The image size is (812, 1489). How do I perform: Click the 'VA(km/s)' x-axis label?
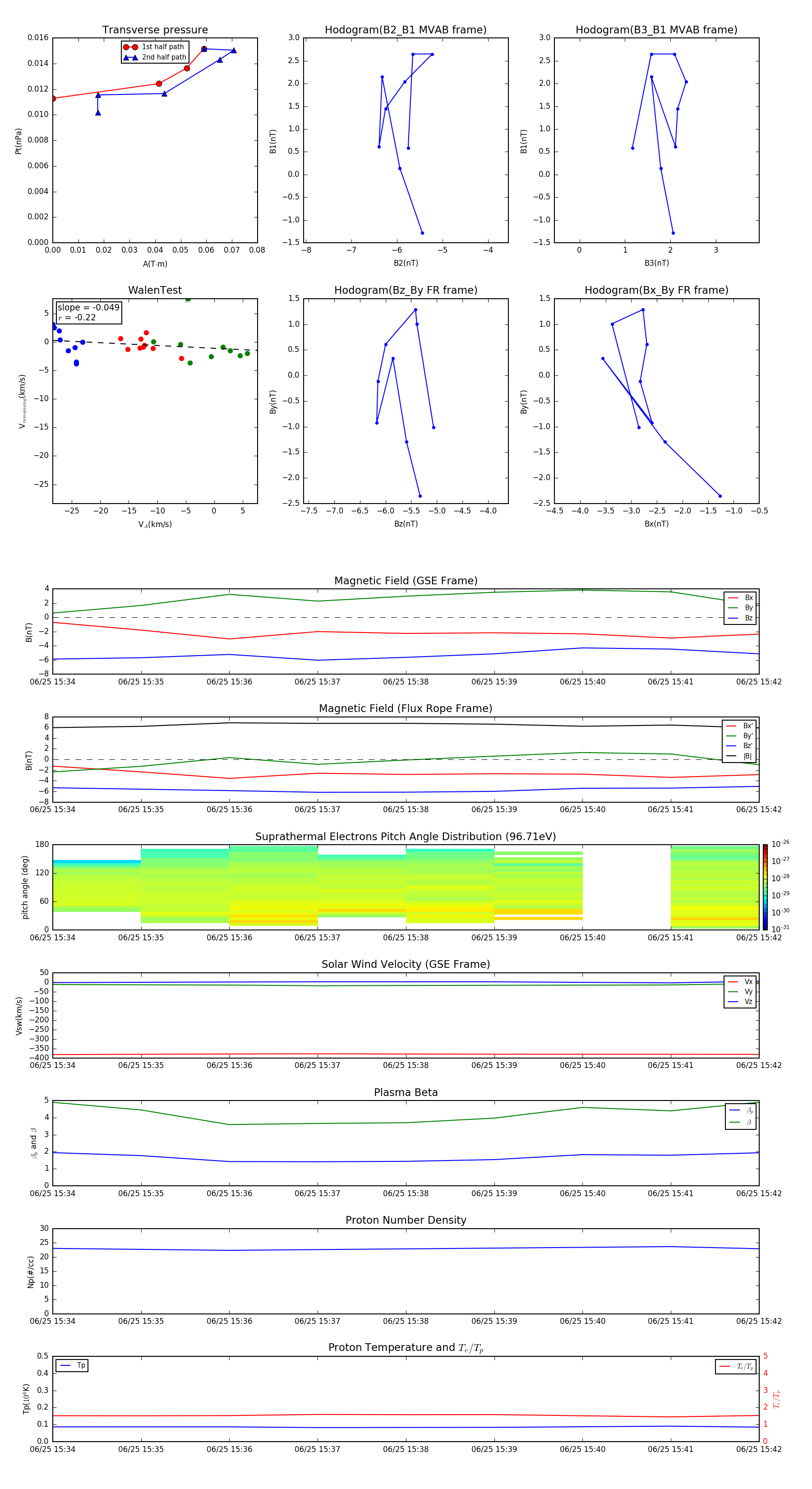pyautogui.click(x=155, y=524)
